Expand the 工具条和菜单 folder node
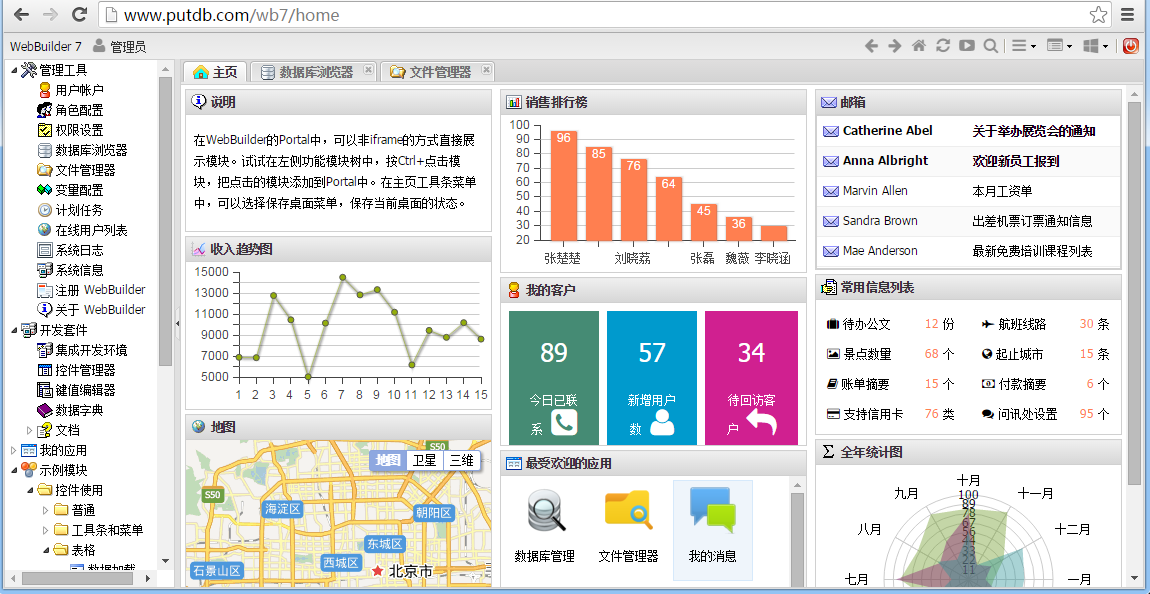1150x594 pixels. point(45,530)
